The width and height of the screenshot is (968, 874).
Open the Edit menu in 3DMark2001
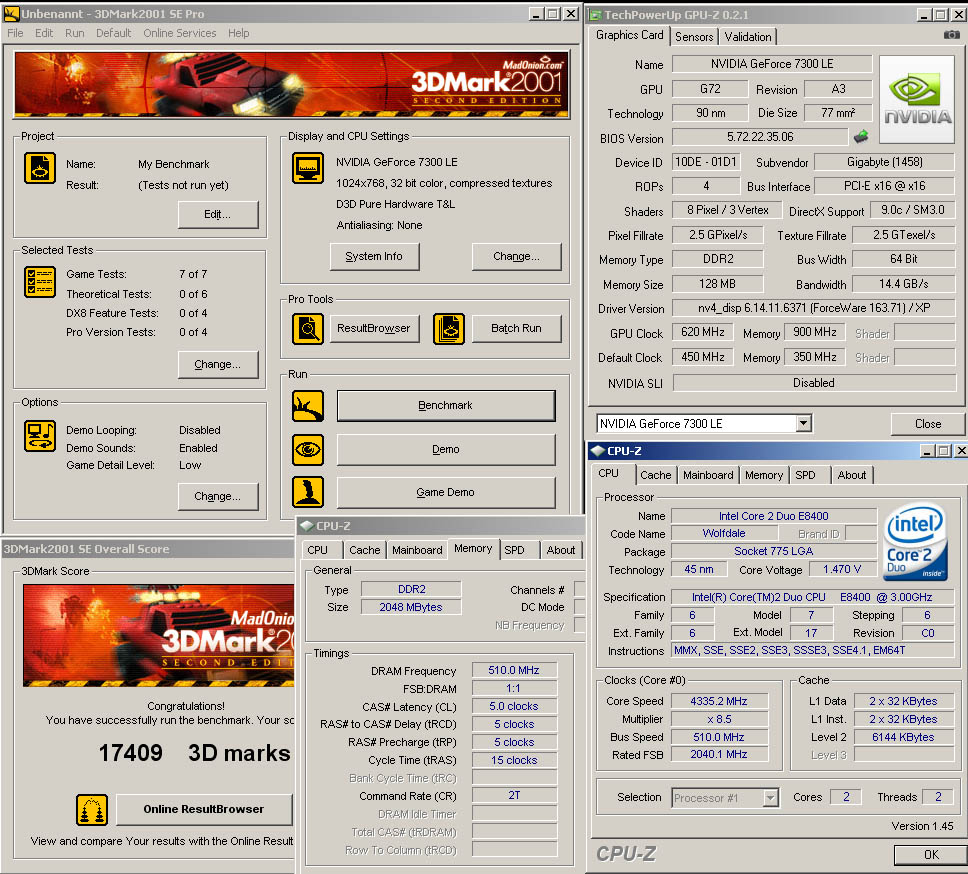pyautogui.click(x=44, y=33)
